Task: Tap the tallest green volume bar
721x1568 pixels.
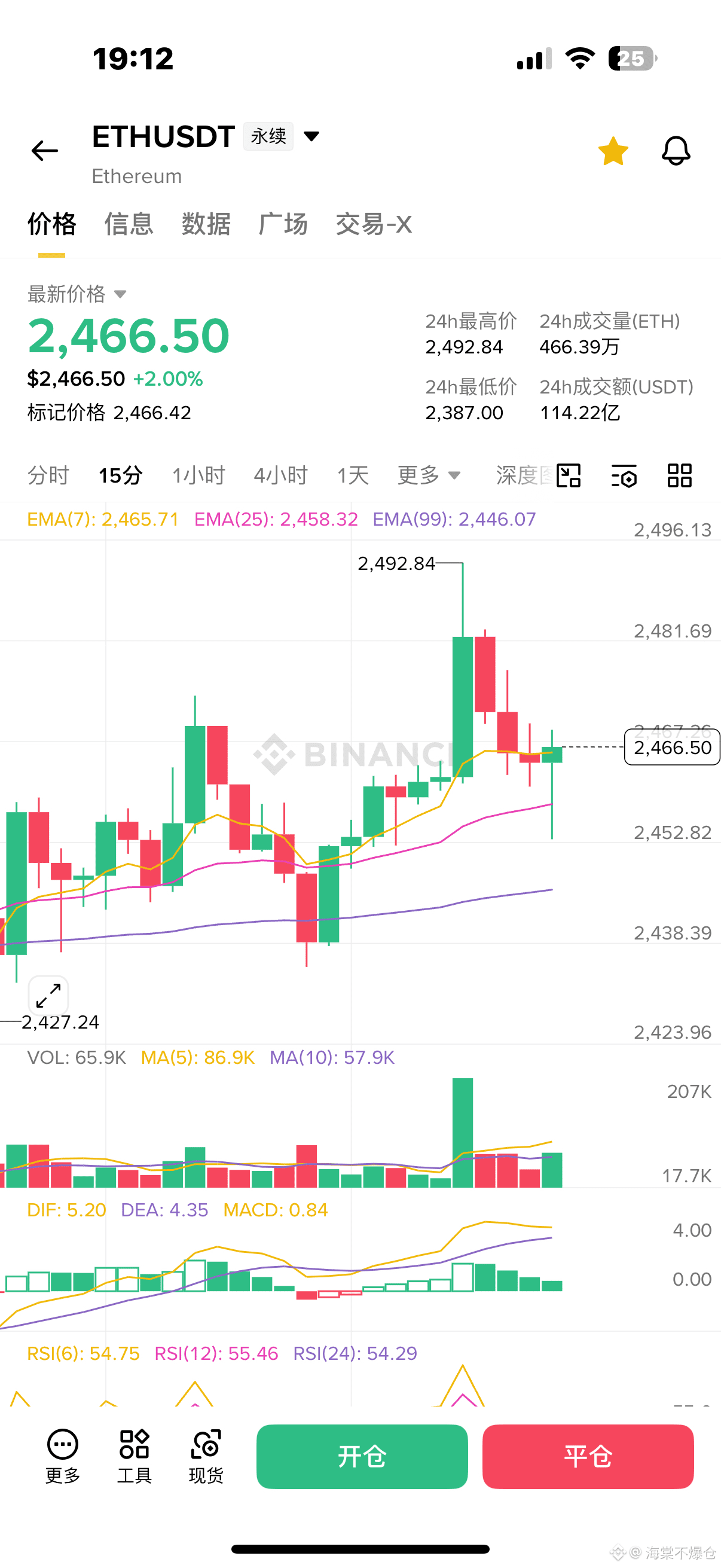Action: [462, 1132]
